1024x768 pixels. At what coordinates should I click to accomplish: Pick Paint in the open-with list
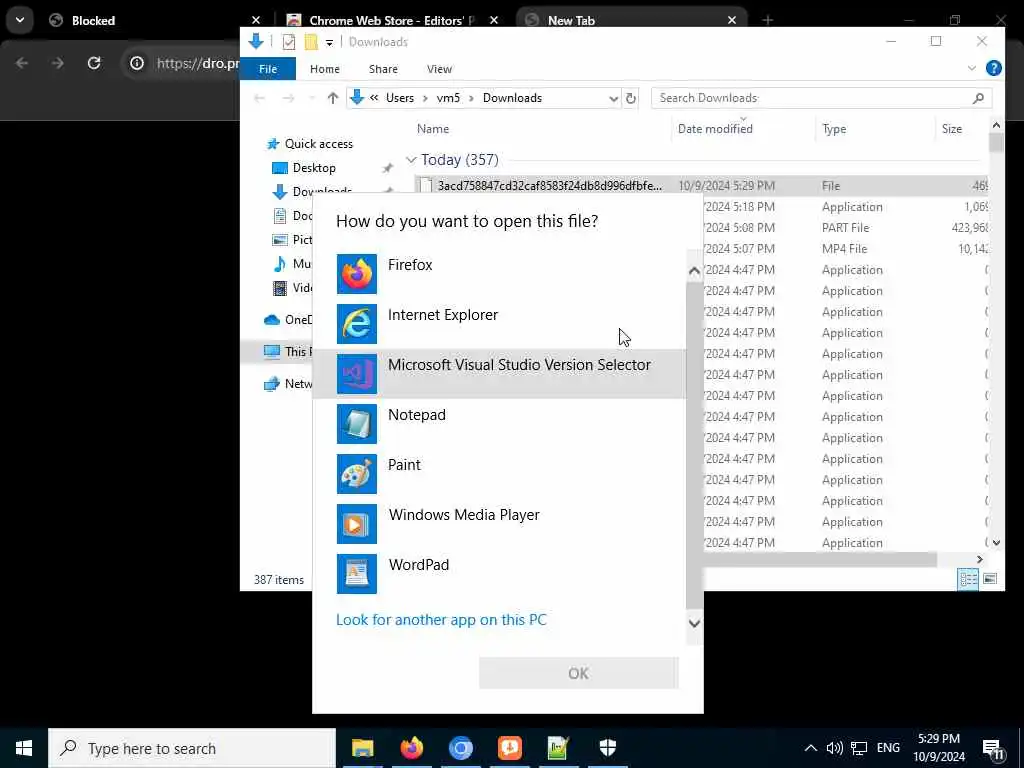point(499,473)
